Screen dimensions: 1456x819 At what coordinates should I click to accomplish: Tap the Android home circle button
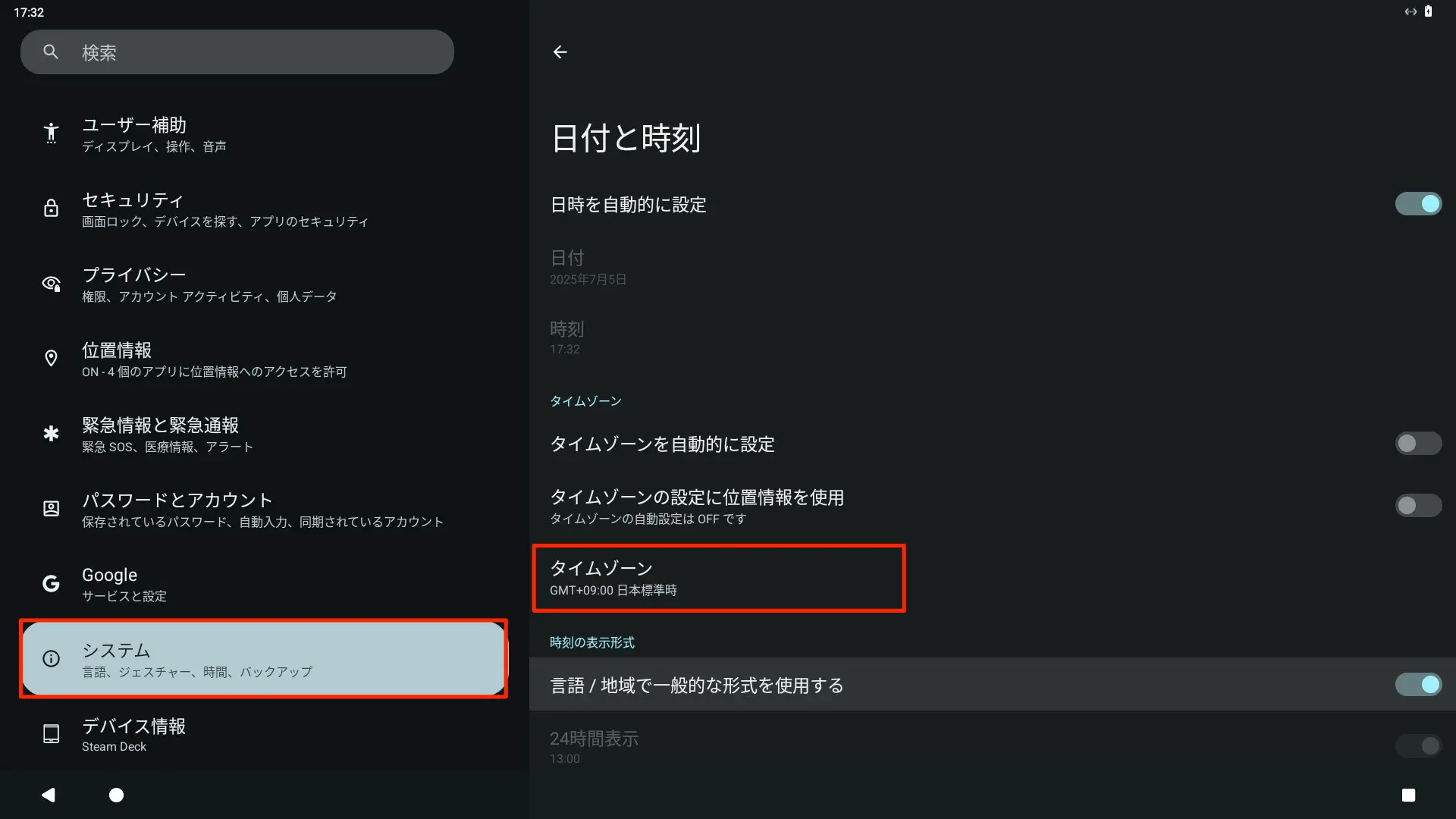(x=116, y=795)
